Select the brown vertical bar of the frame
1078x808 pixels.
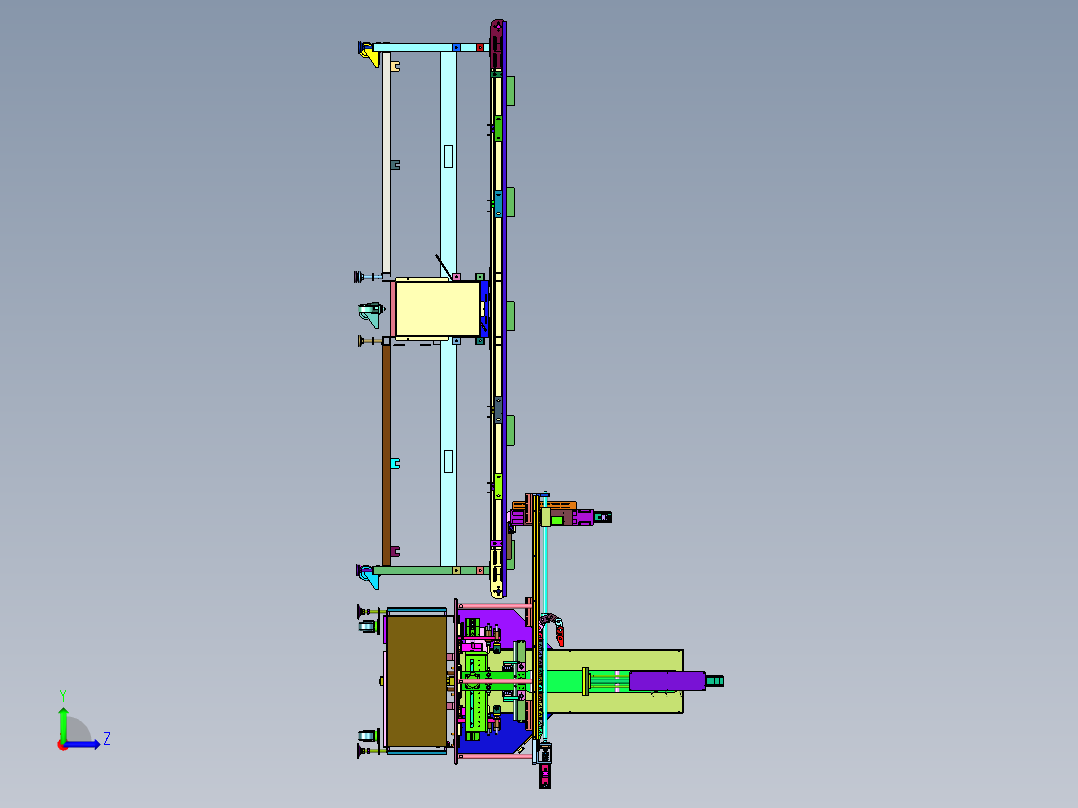(386, 455)
